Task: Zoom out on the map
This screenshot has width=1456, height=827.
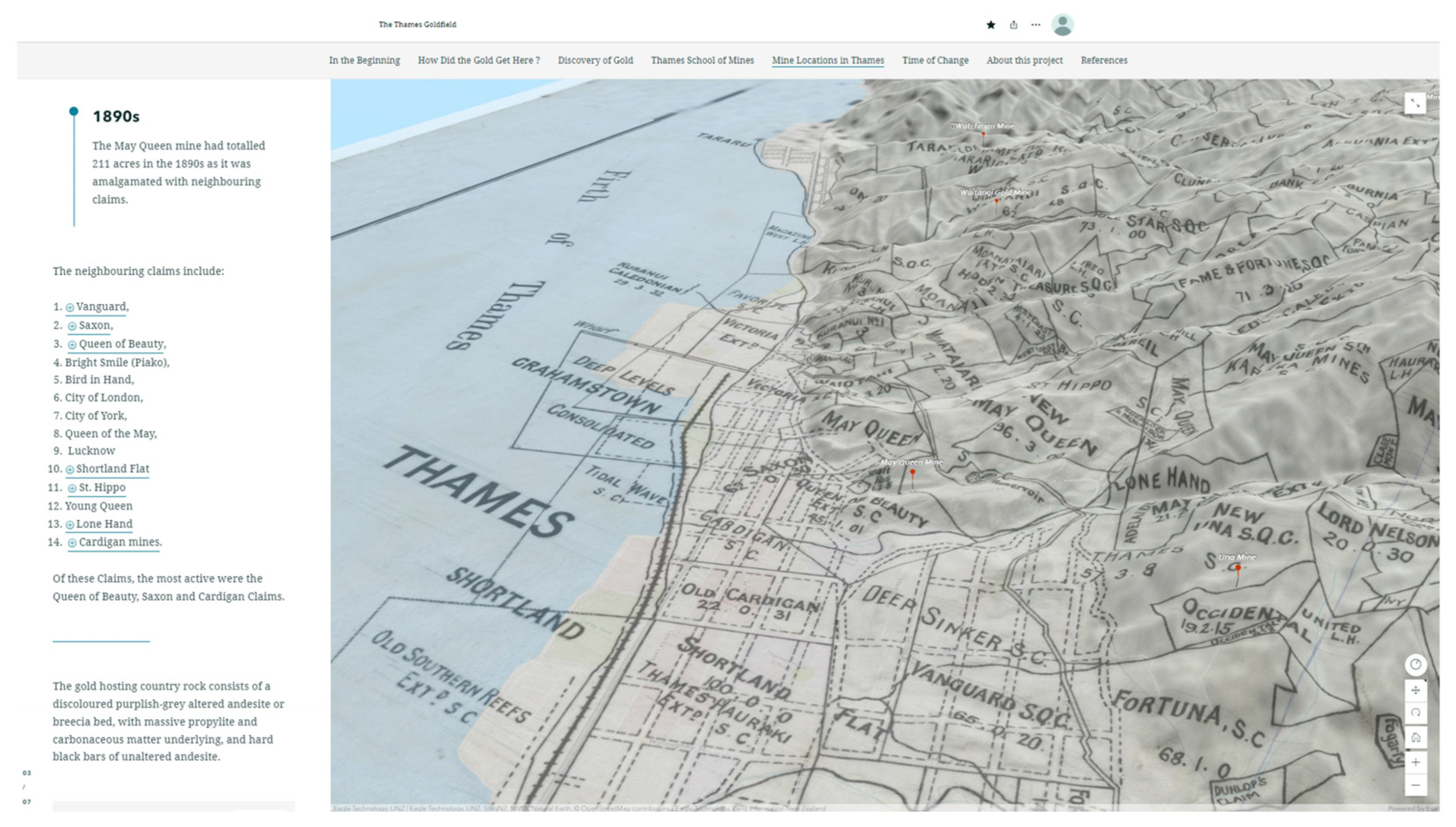Action: pos(1415,786)
